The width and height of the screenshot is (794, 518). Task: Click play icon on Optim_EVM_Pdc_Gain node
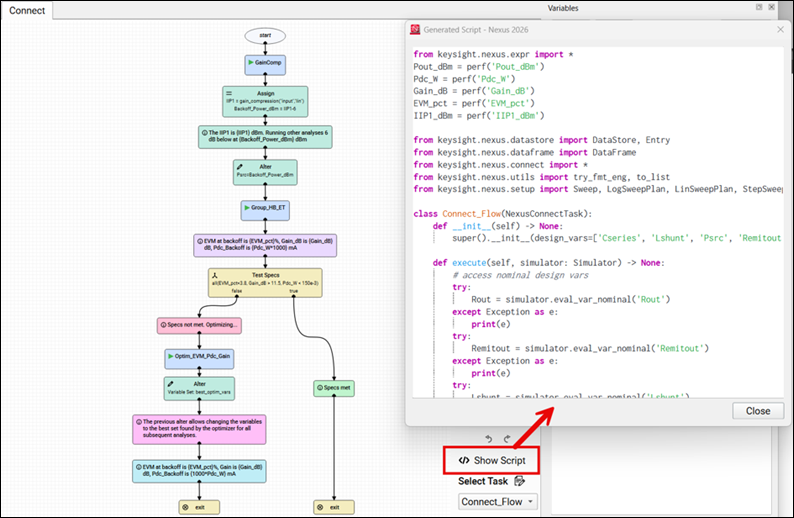coord(171,356)
